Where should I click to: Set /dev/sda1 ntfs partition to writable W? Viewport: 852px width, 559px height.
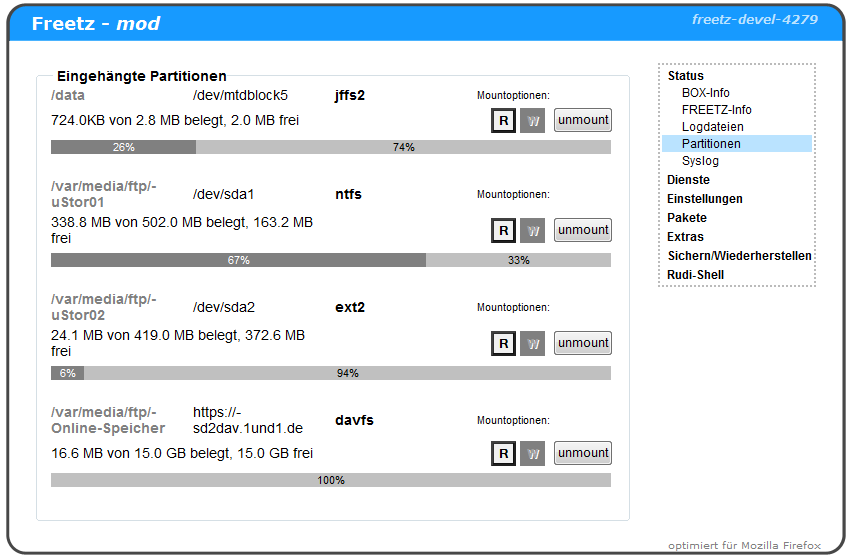tap(533, 230)
